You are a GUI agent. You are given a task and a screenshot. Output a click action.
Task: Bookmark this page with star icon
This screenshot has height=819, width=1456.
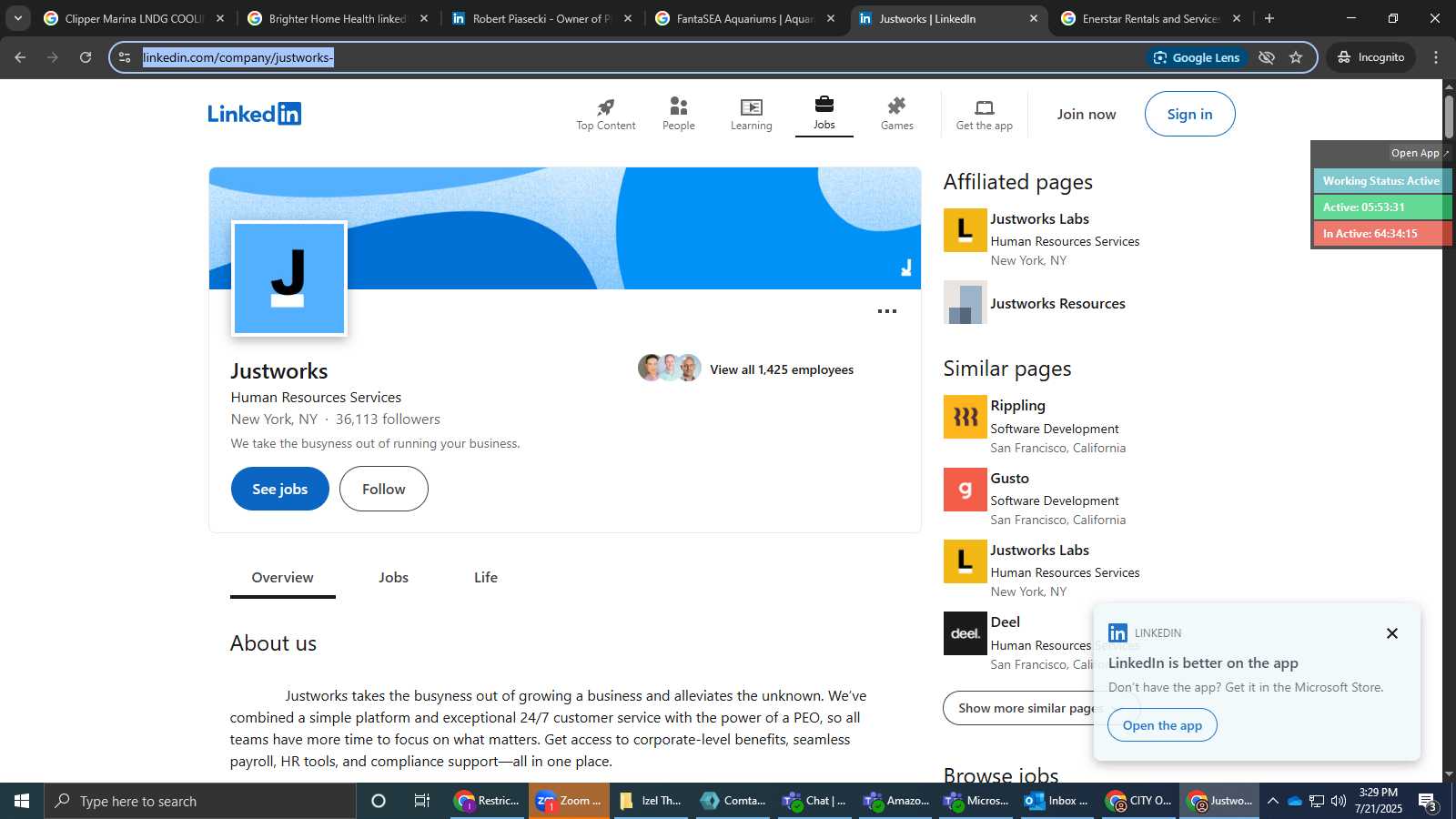1296,57
